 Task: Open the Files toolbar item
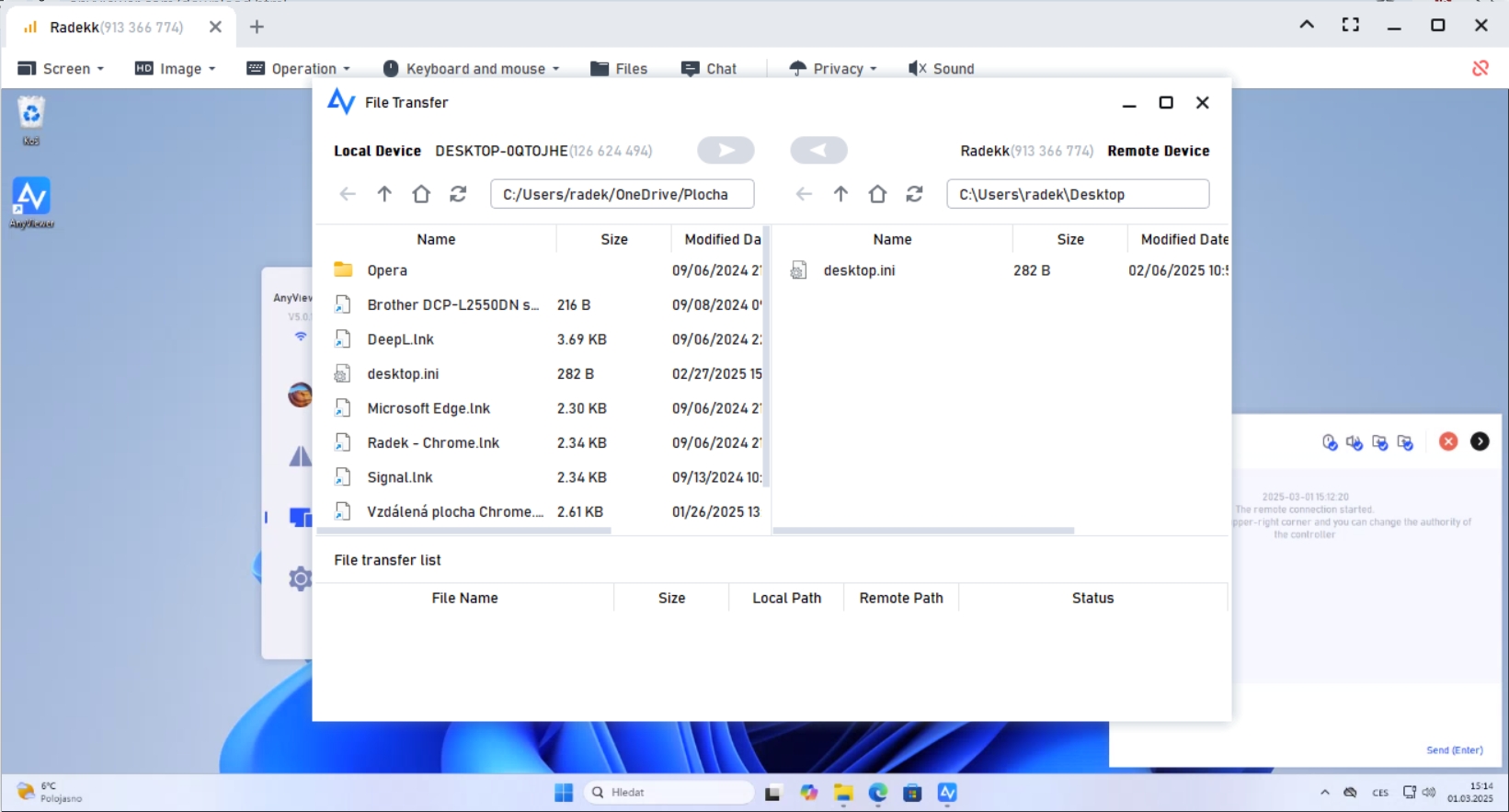click(619, 68)
